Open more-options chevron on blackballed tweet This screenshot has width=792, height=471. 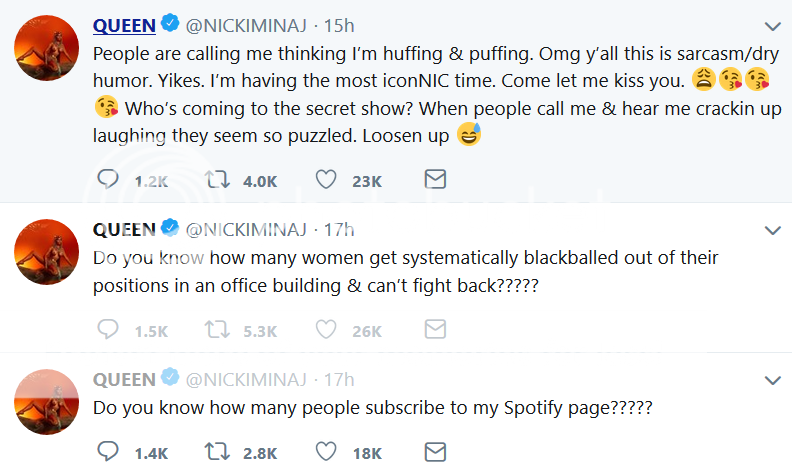pyautogui.click(x=772, y=230)
